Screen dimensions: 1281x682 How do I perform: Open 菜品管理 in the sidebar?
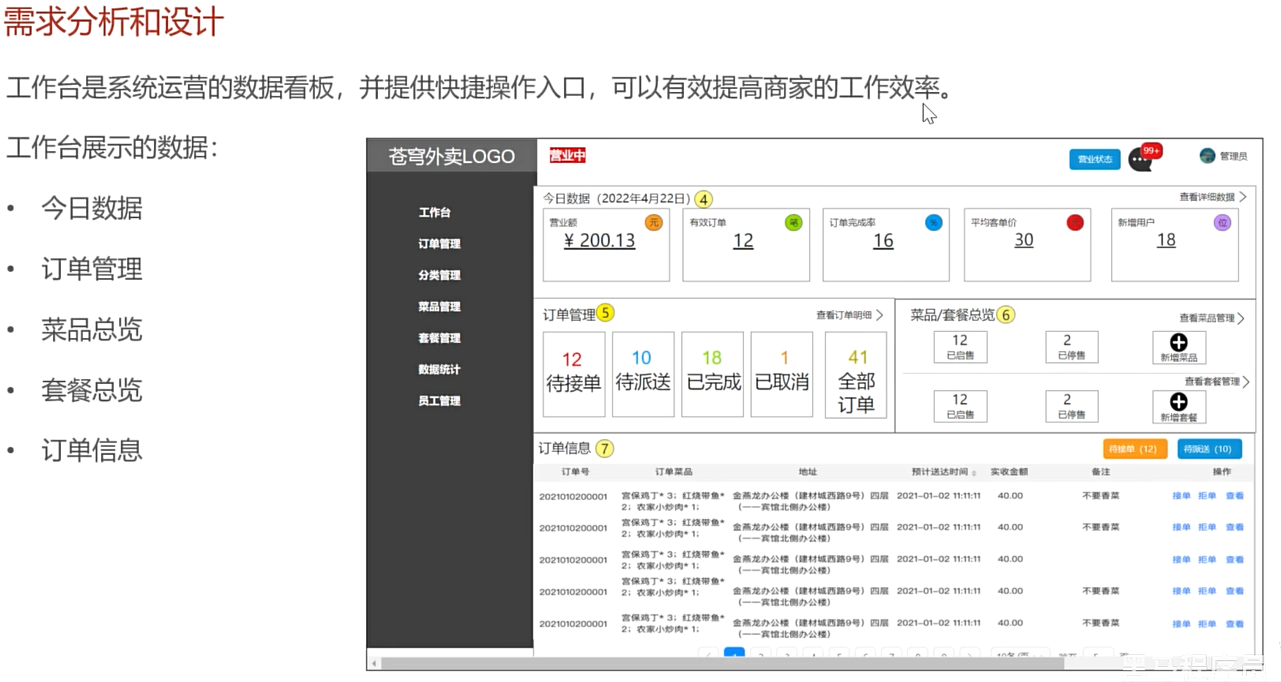tap(439, 307)
